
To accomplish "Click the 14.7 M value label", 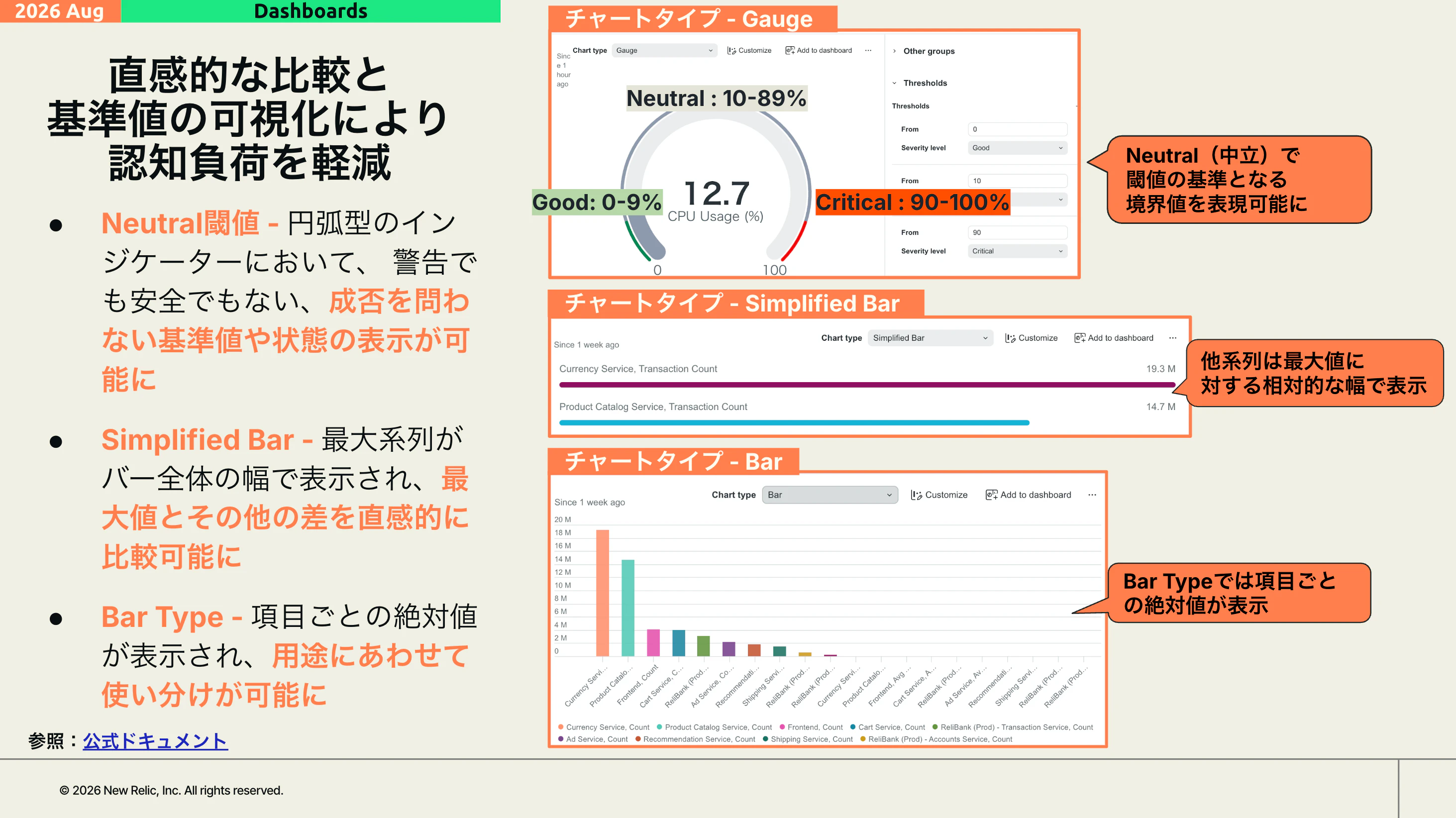I will click(x=1160, y=407).
